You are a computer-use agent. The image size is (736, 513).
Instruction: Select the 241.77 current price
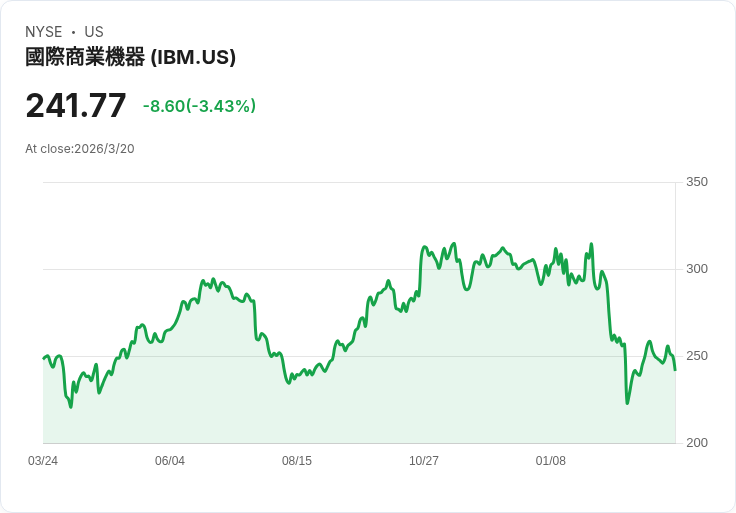pyautogui.click(x=76, y=106)
